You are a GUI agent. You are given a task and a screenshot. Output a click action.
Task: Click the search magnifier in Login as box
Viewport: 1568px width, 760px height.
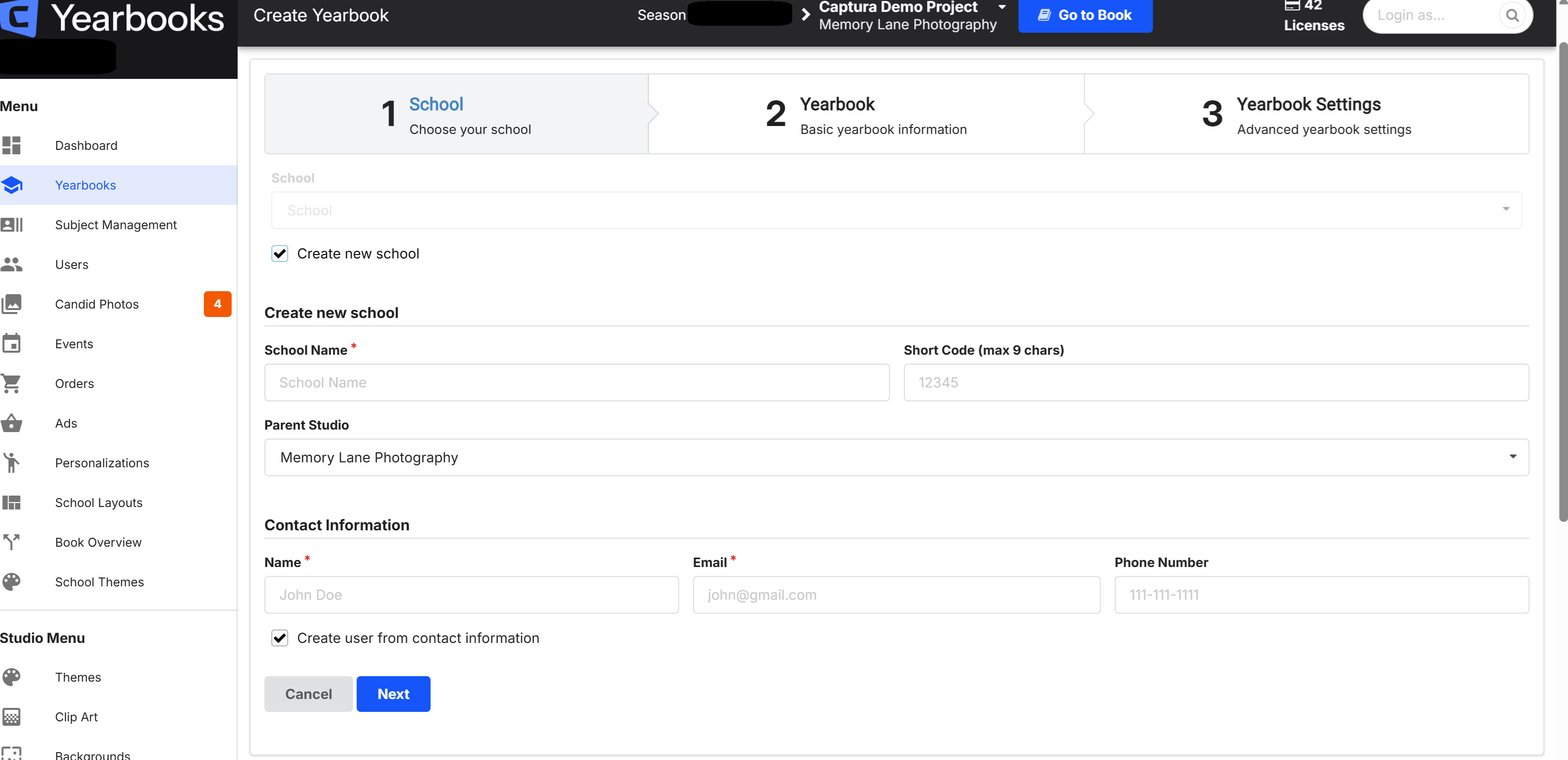click(x=1512, y=15)
